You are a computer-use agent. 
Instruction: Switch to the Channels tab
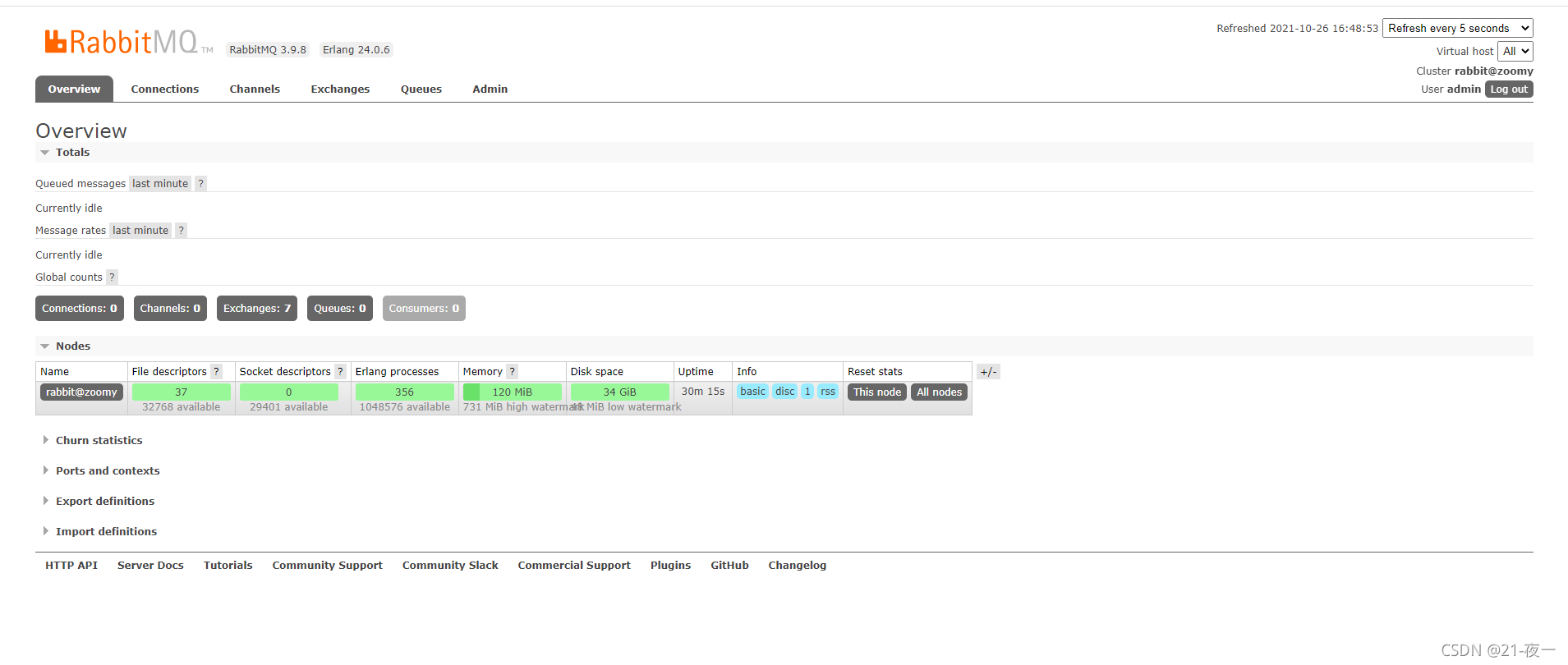click(x=255, y=89)
